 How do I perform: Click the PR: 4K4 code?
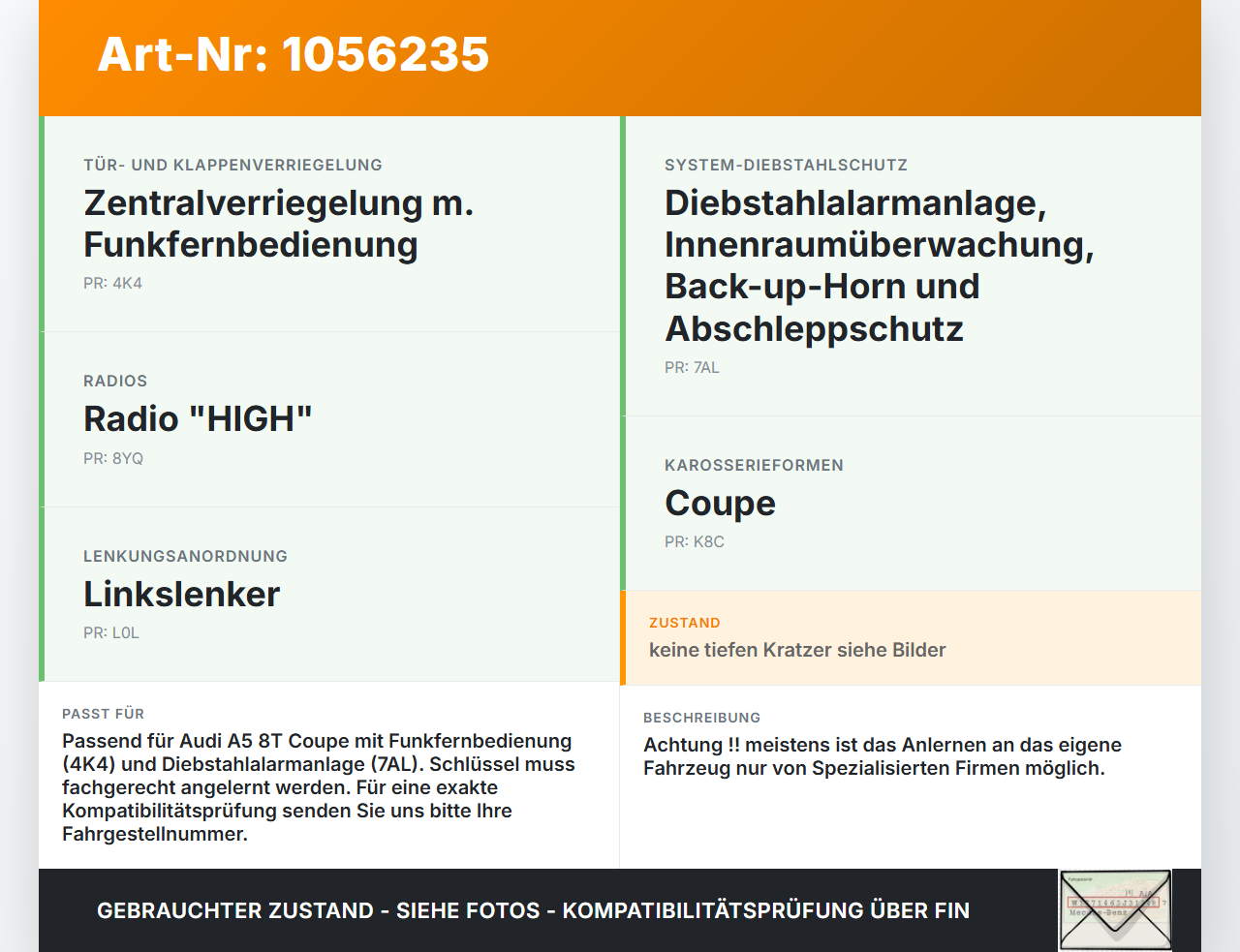(x=112, y=284)
